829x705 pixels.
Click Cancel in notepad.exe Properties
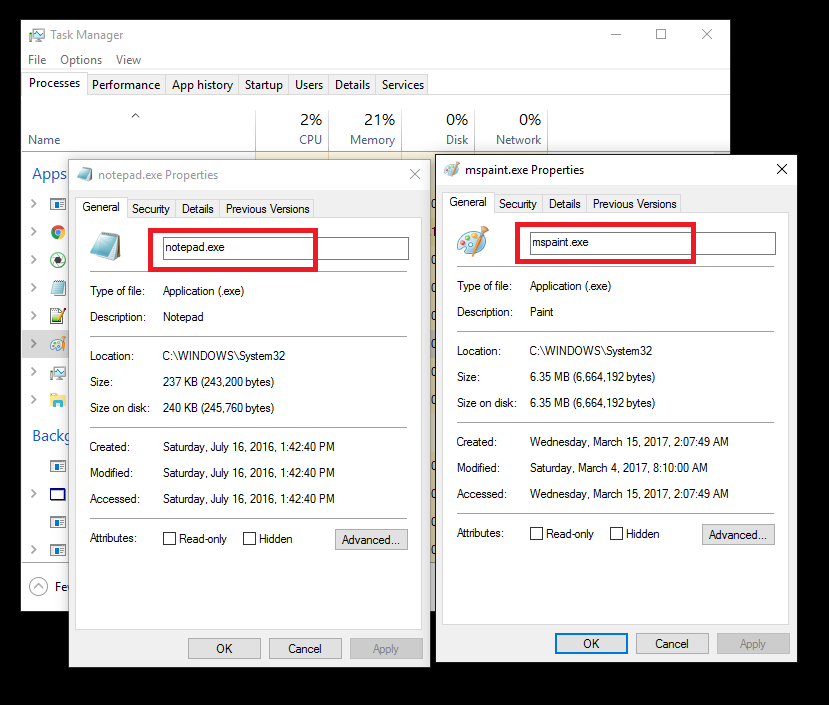[x=305, y=648]
